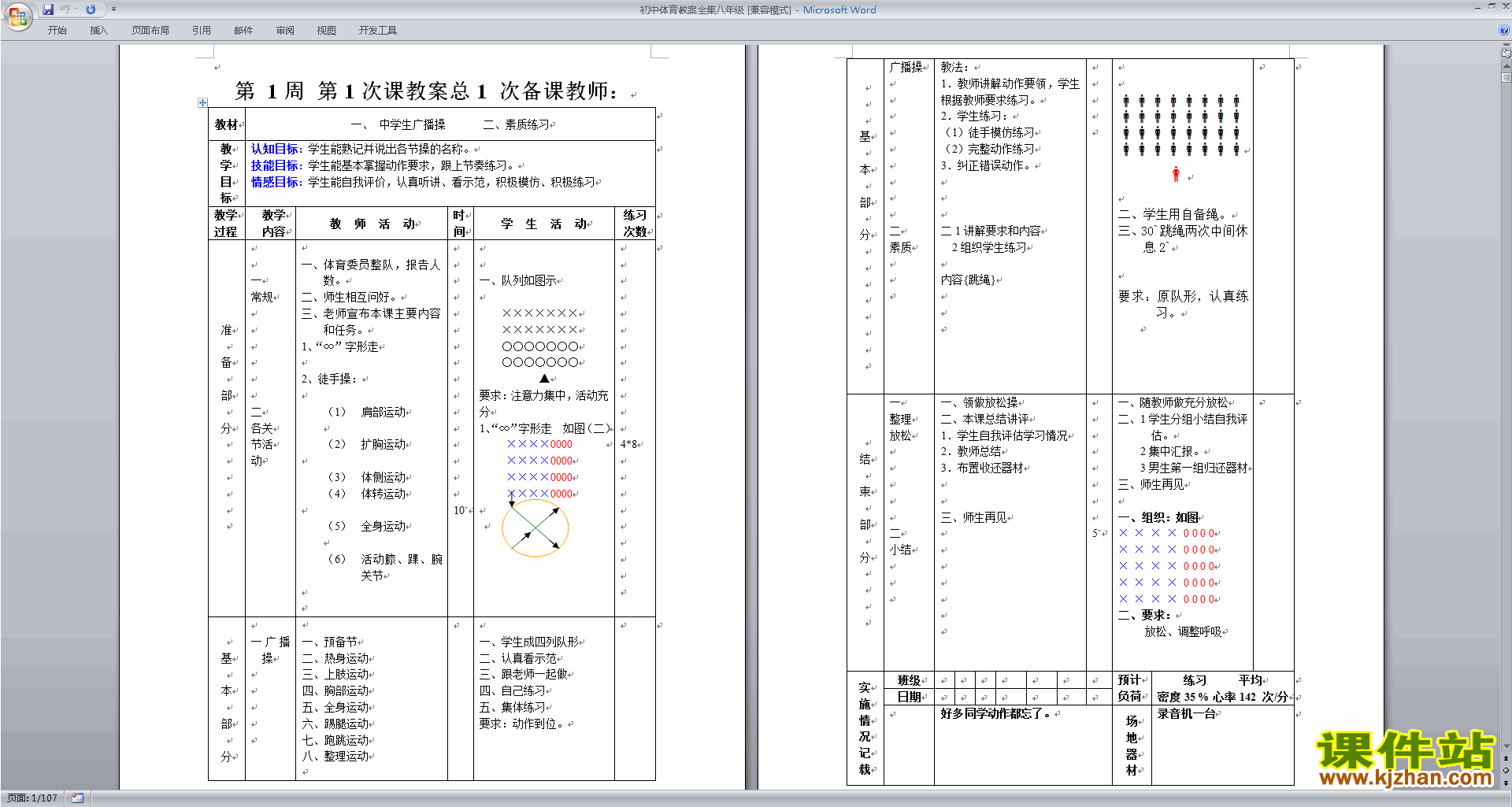Screen dimensions: 1512x807
Task: Select the 引用 ribbon tab
Action: pyautogui.click(x=202, y=30)
